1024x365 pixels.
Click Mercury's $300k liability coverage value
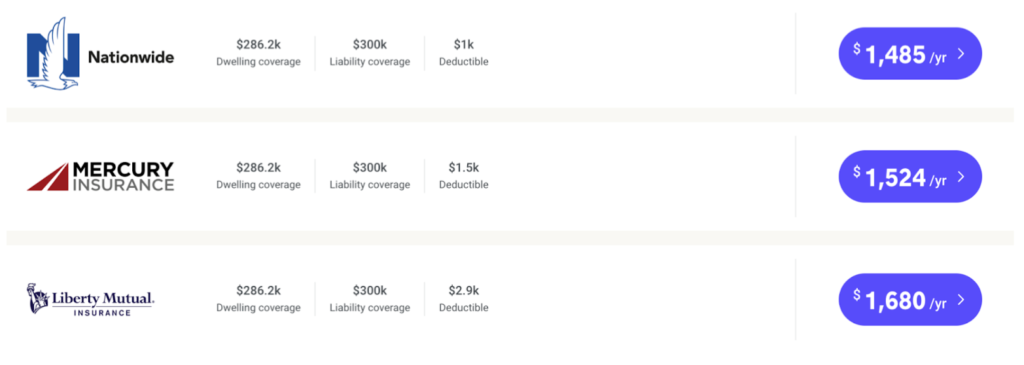tap(370, 167)
